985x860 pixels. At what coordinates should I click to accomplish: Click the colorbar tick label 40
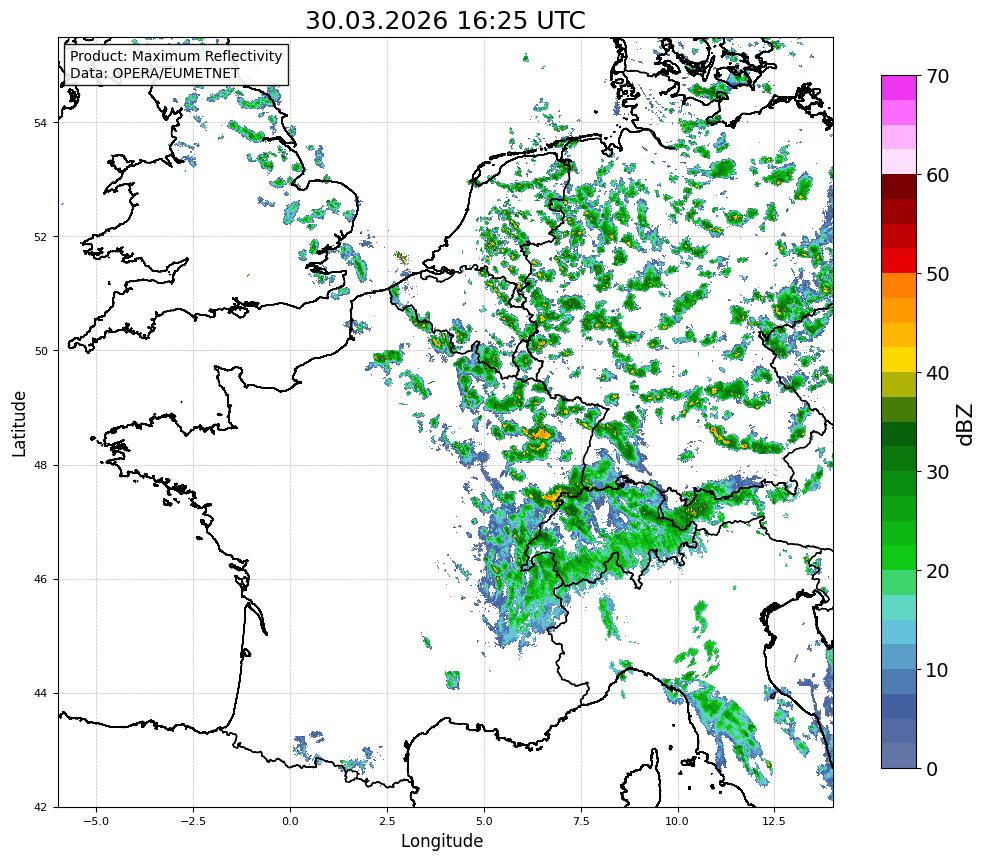click(937, 373)
